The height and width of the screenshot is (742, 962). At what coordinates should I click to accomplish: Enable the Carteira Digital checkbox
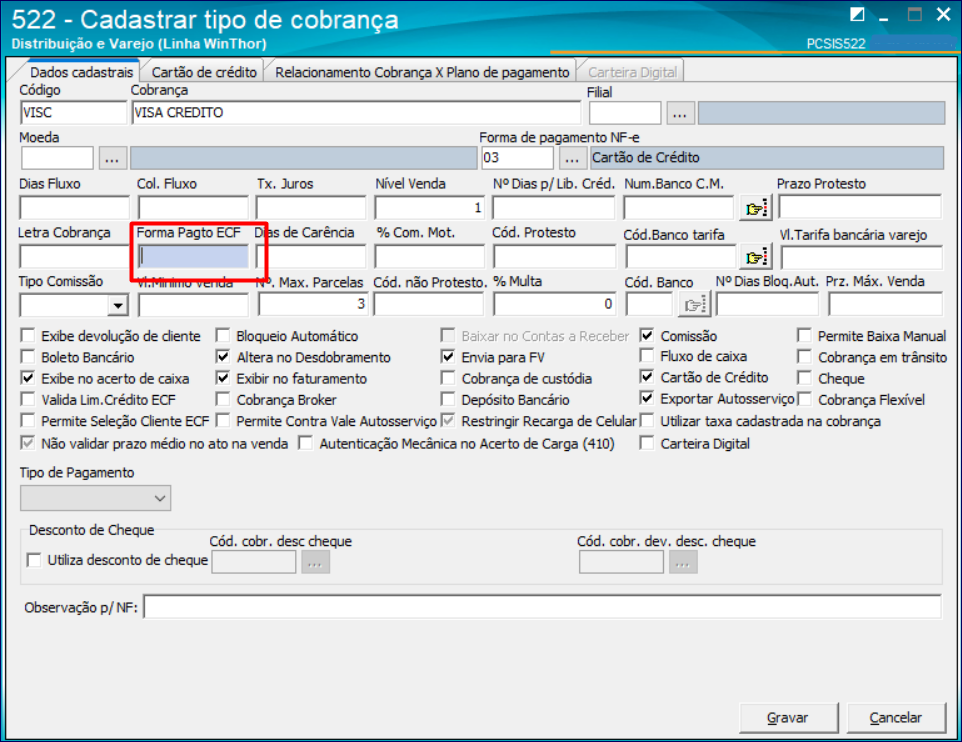point(647,443)
